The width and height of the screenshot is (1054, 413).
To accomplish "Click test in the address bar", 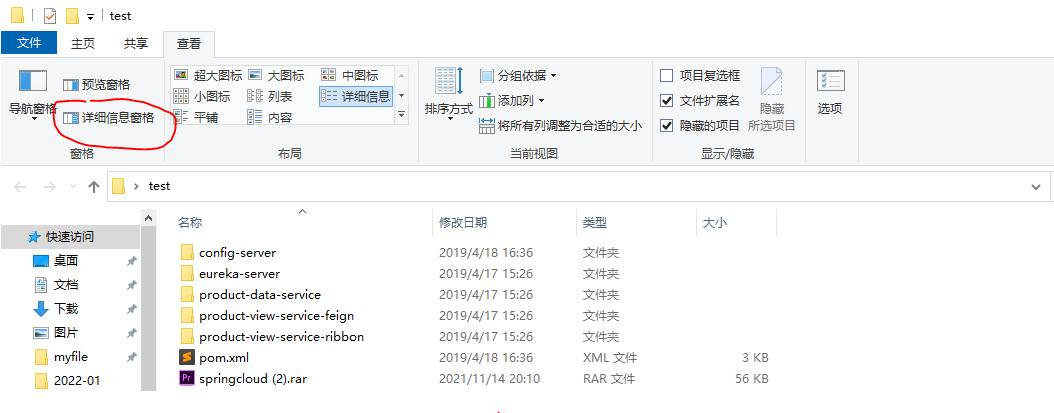I will tap(159, 186).
